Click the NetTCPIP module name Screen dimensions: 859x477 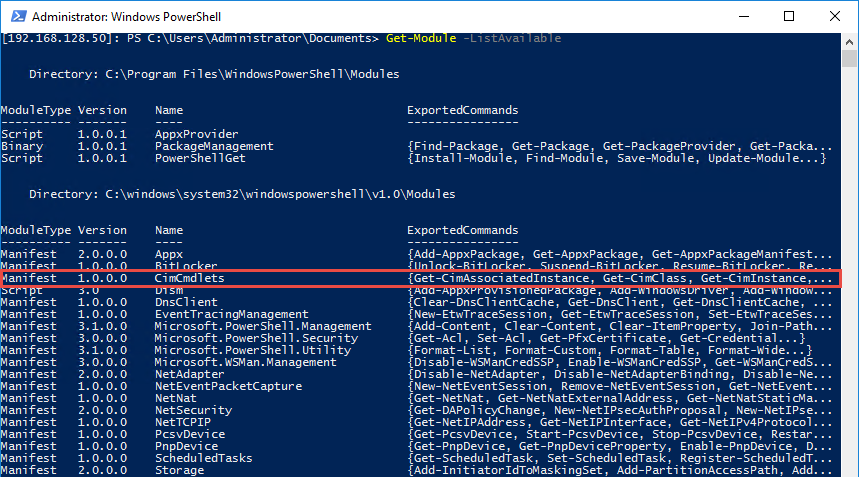click(182, 423)
